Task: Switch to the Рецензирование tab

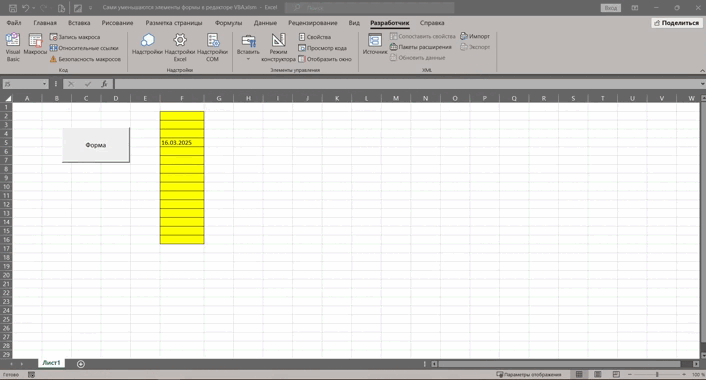Action: click(312, 23)
